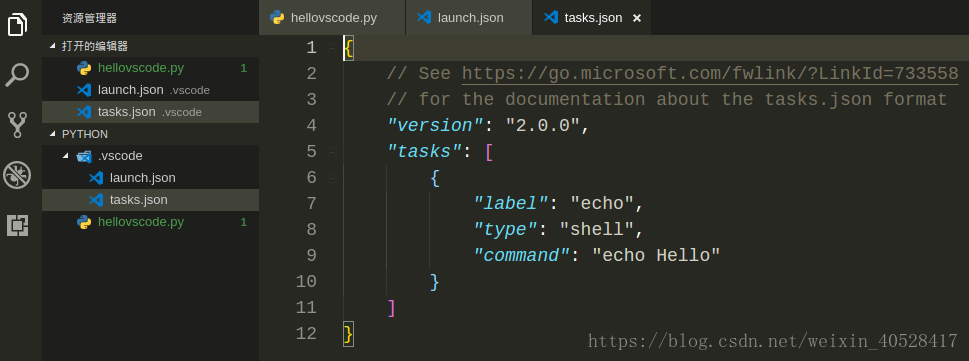Click the opening curly brace on line 6

(x=434, y=178)
